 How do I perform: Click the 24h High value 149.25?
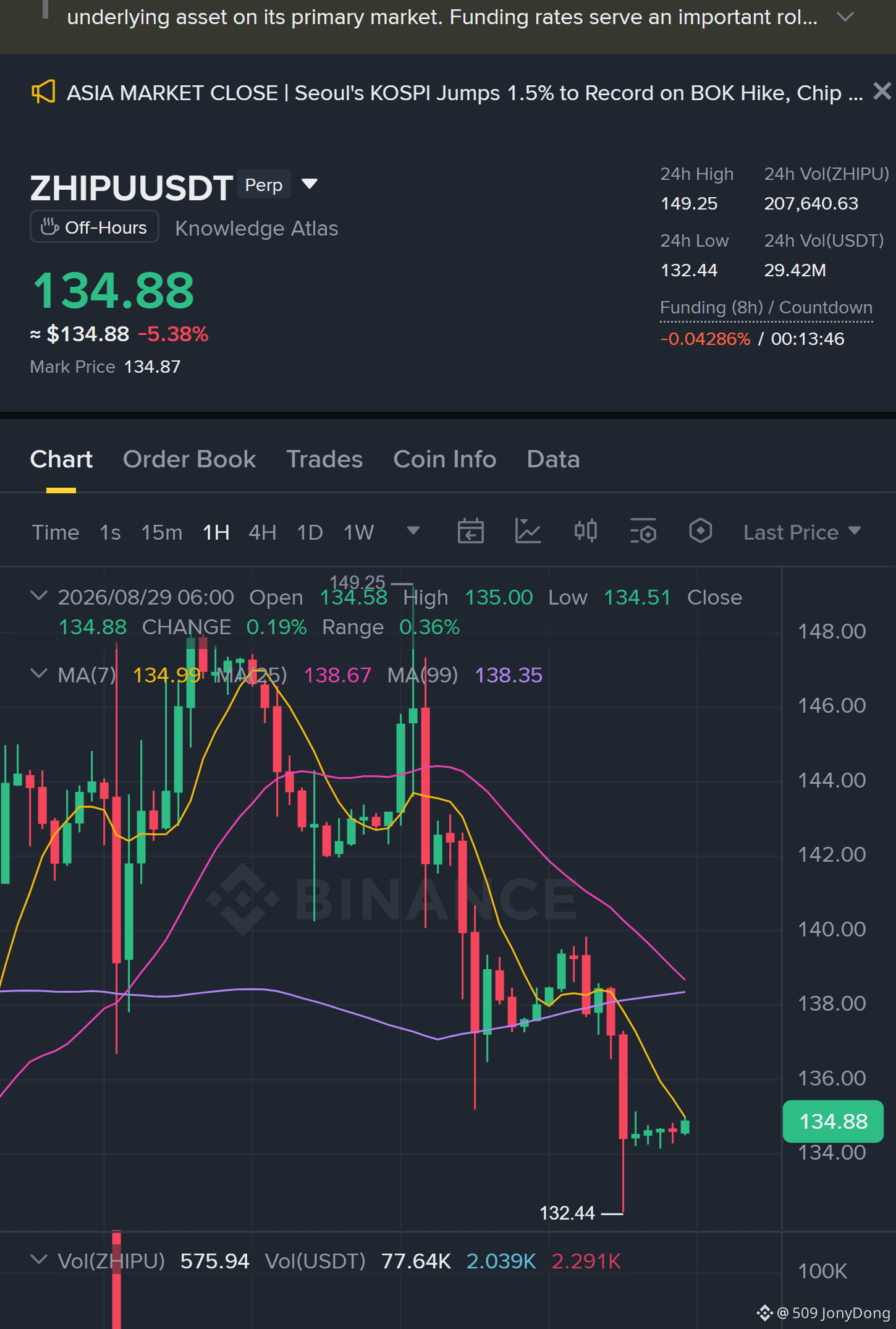pyautogui.click(x=689, y=203)
